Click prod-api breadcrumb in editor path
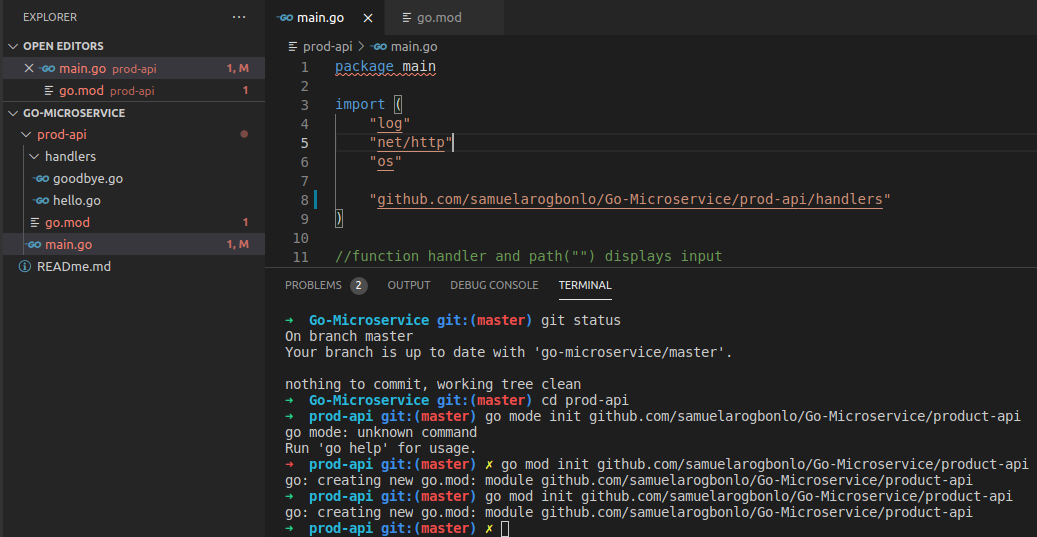This screenshot has height=537, width=1037. pyautogui.click(x=325, y=46)
